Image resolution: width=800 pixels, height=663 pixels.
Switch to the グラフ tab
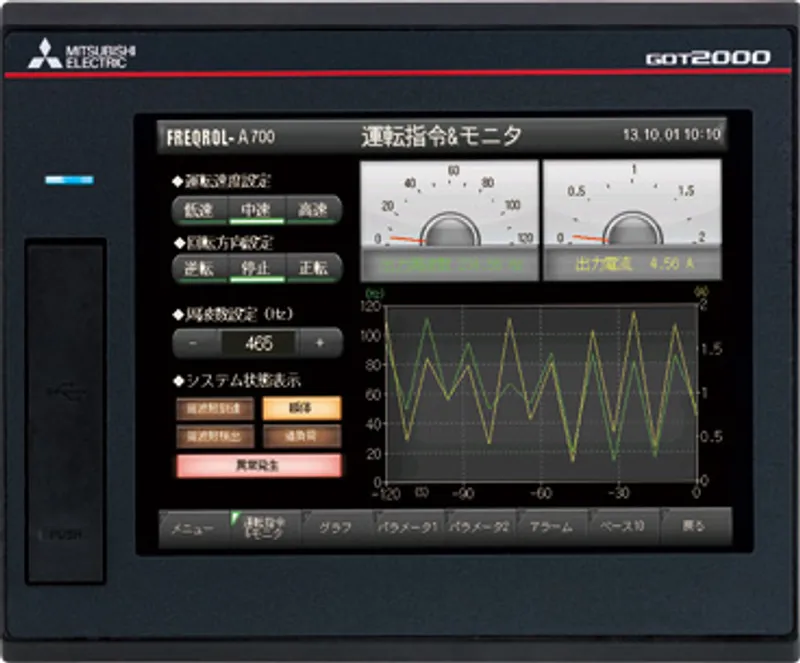[337, 528]
